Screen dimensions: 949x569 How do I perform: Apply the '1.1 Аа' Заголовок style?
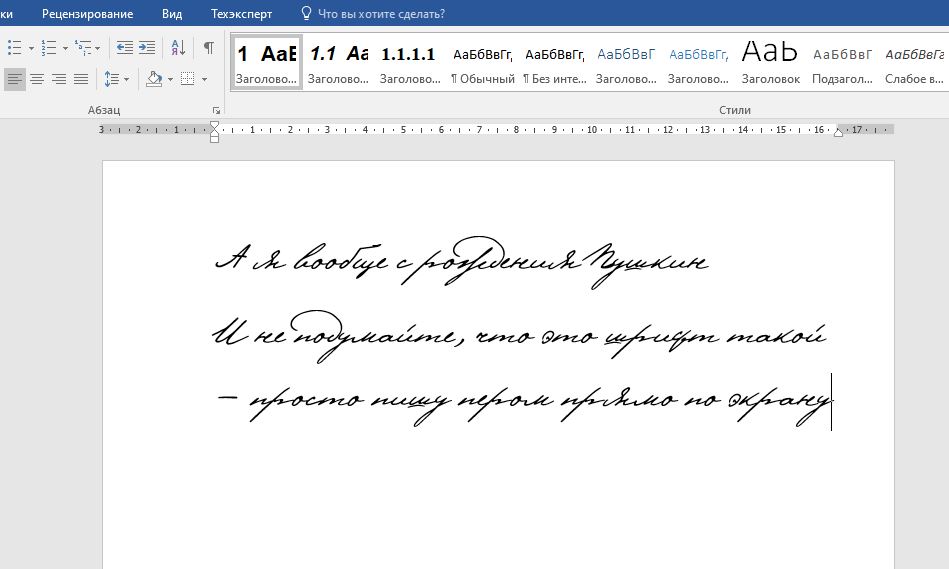(338, 62)
